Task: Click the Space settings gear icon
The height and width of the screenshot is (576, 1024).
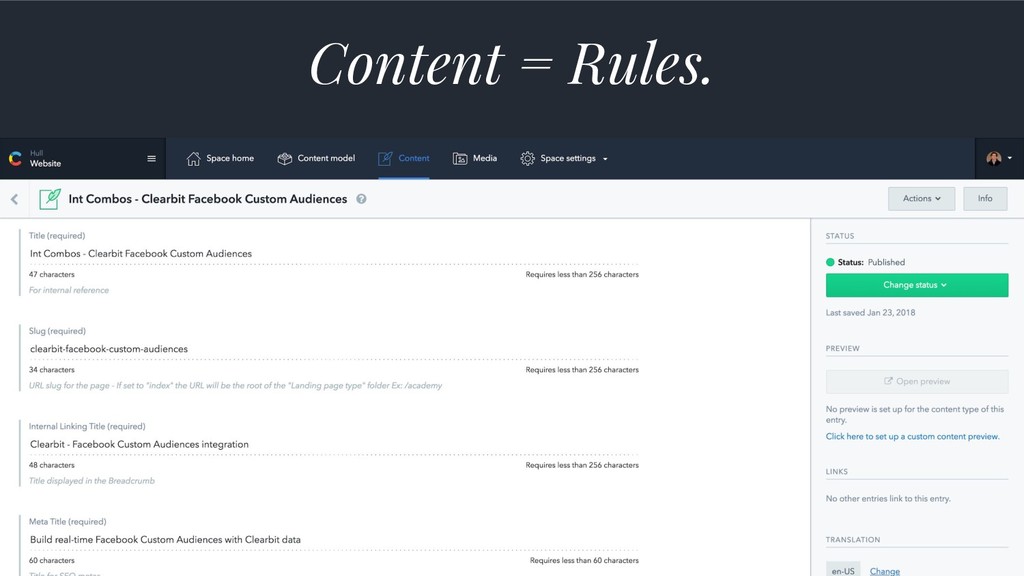Action: 527,159
